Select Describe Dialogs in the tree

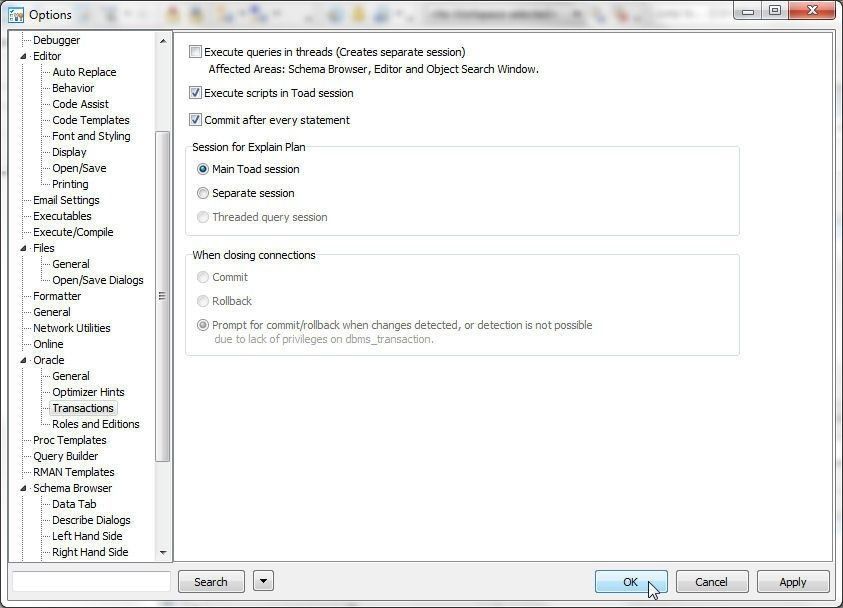(91, 520)
